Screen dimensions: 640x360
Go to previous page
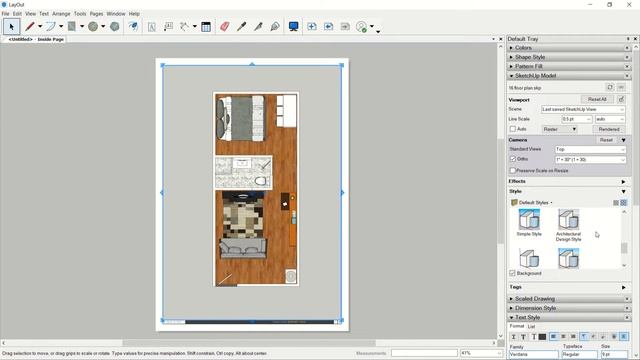329,27
